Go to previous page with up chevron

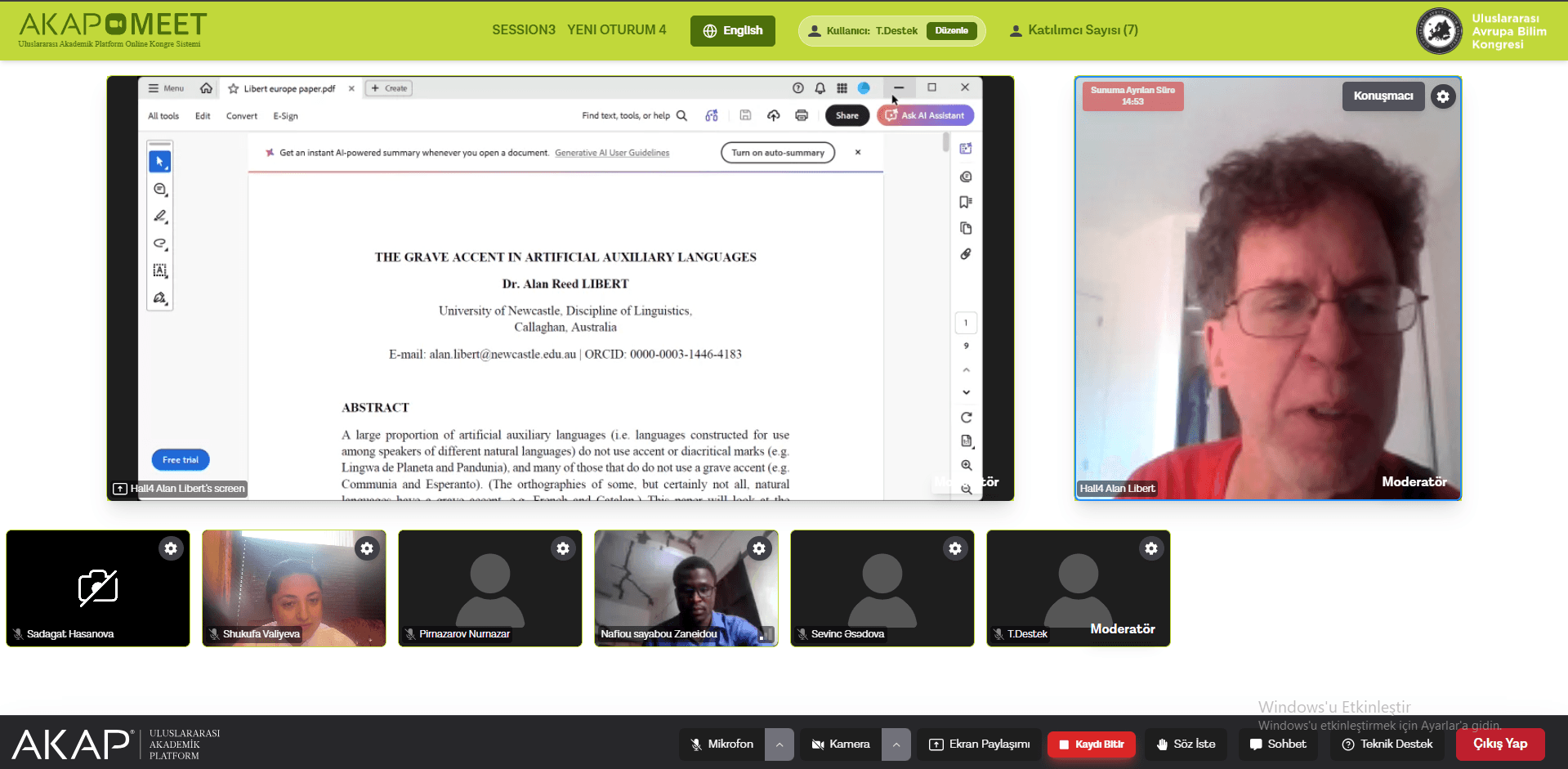click(x=966, y=370)
